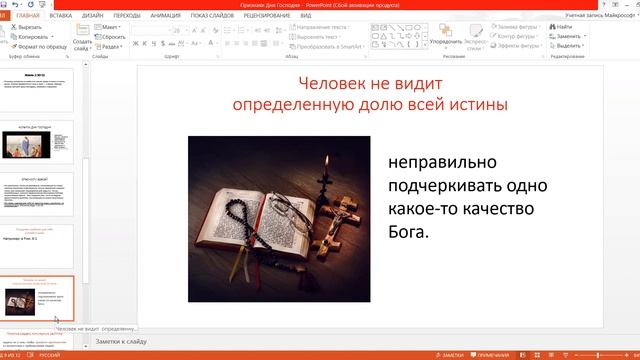Open the Replace (Заменить) dropdown arrow
This screenshot has height=360, width=640.
coord(585,36)
